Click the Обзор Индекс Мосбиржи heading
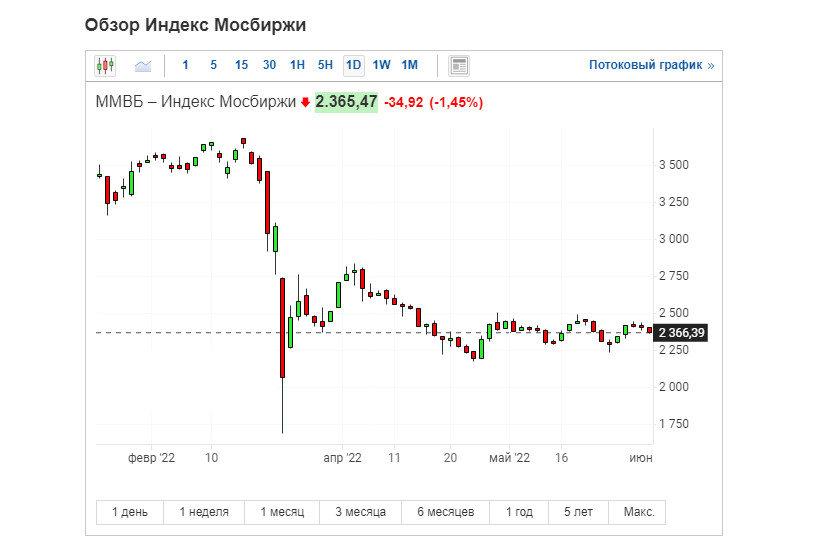Image resolution: width=833 pixels, height=548 pixels. [196, 25]
